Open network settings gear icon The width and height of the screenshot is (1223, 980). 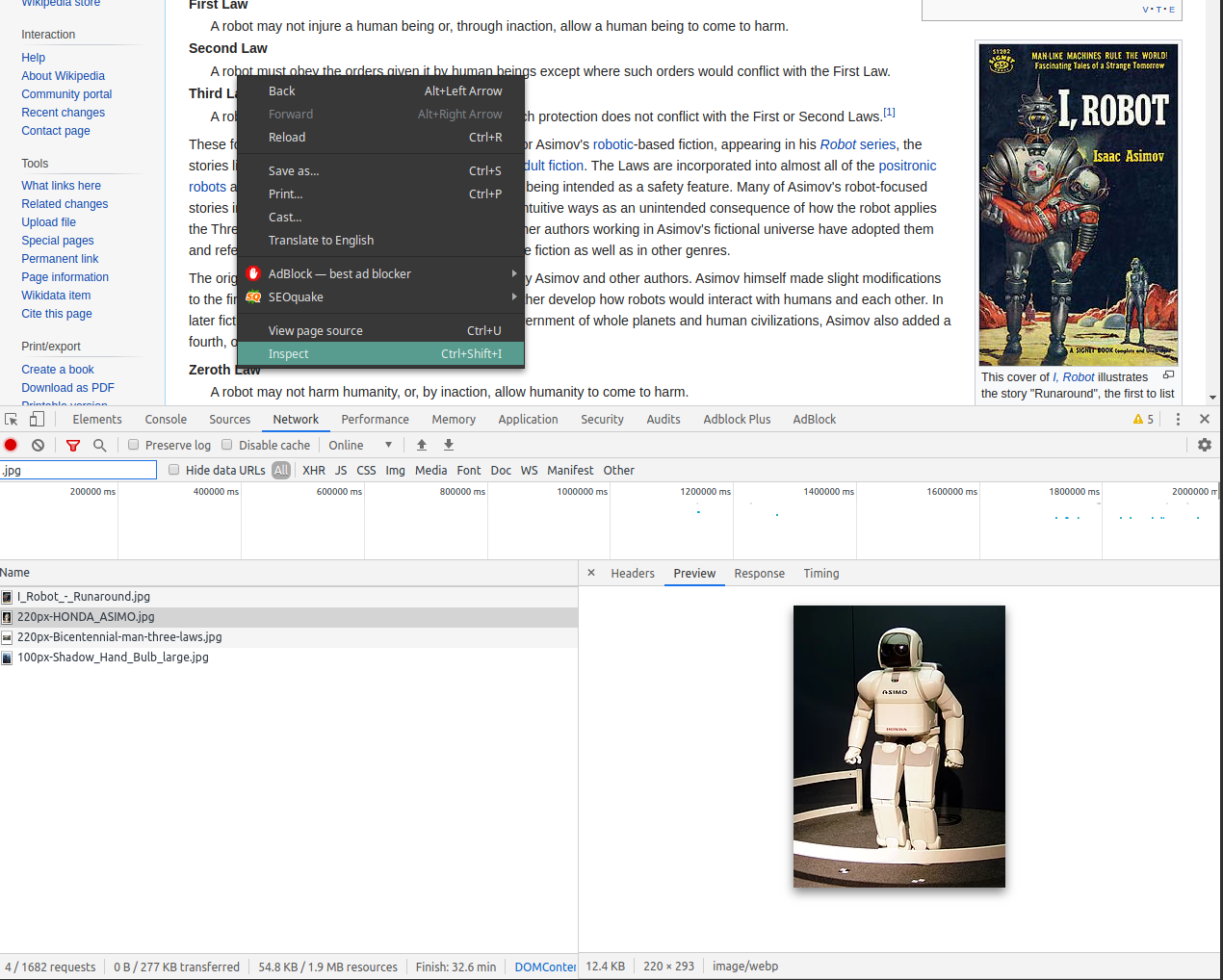coord(1205,445)
